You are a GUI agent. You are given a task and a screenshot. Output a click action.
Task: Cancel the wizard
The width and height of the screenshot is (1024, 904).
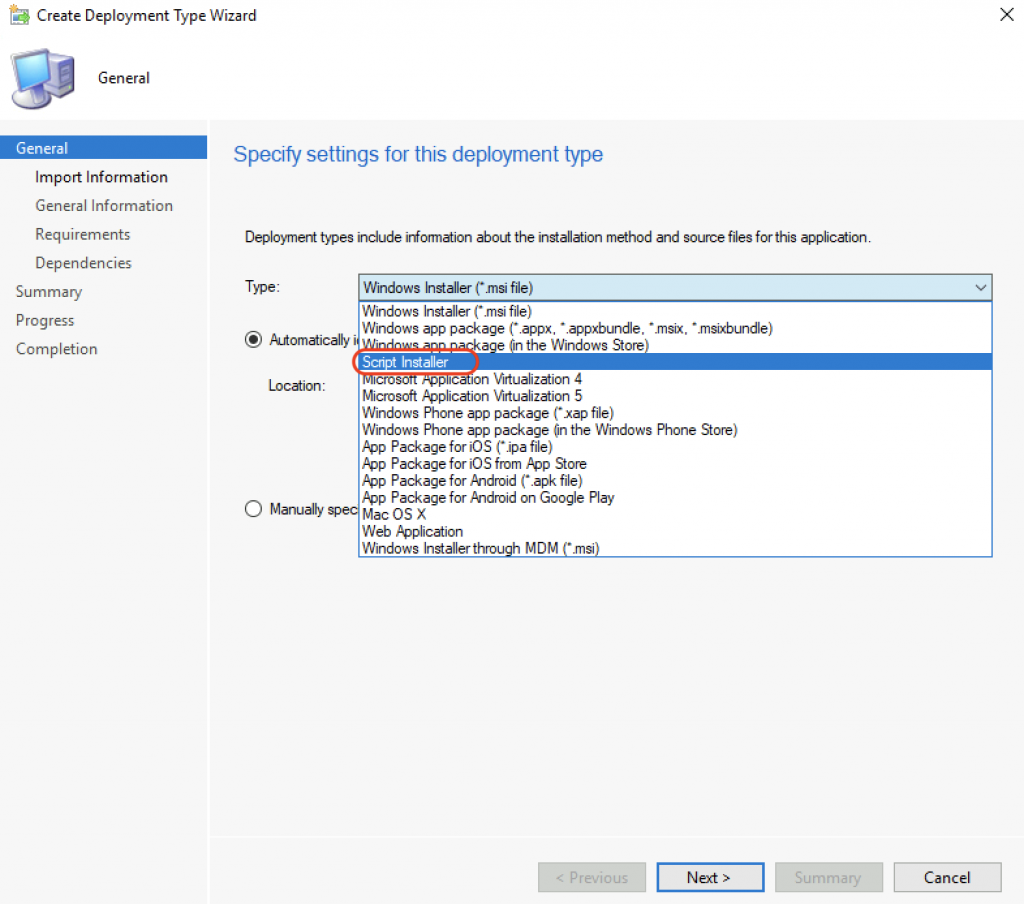(947, 877)
